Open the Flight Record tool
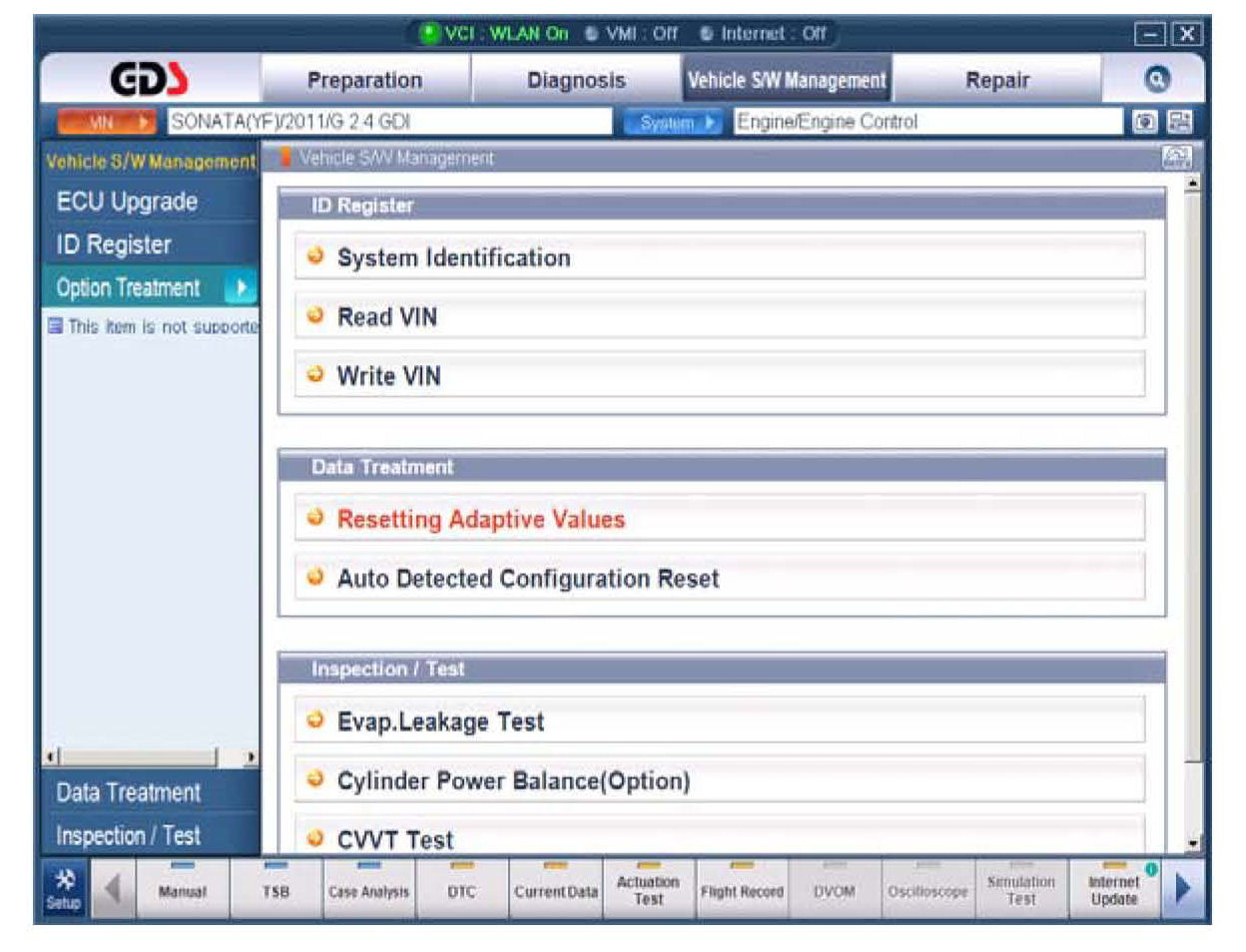The image size is (1246, 952). click(742, 888)
